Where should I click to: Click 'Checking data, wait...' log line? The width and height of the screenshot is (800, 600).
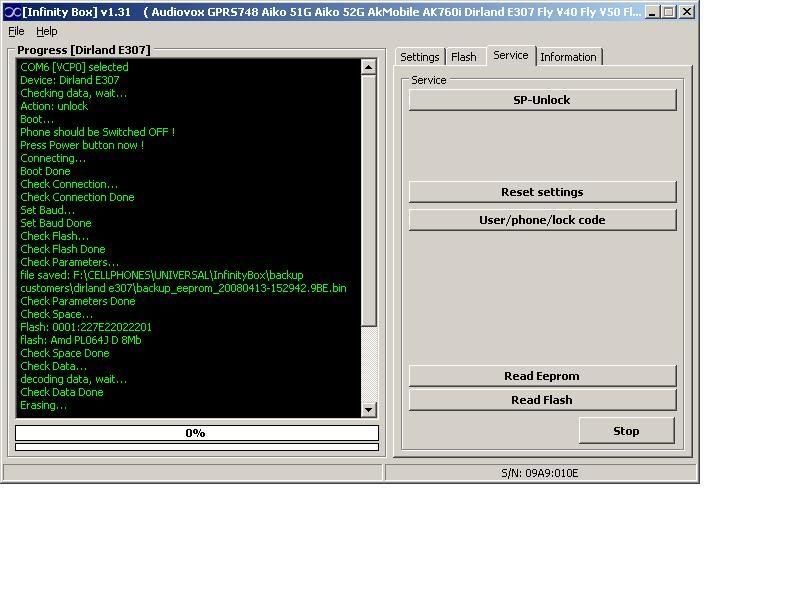[x=73, y=93]
